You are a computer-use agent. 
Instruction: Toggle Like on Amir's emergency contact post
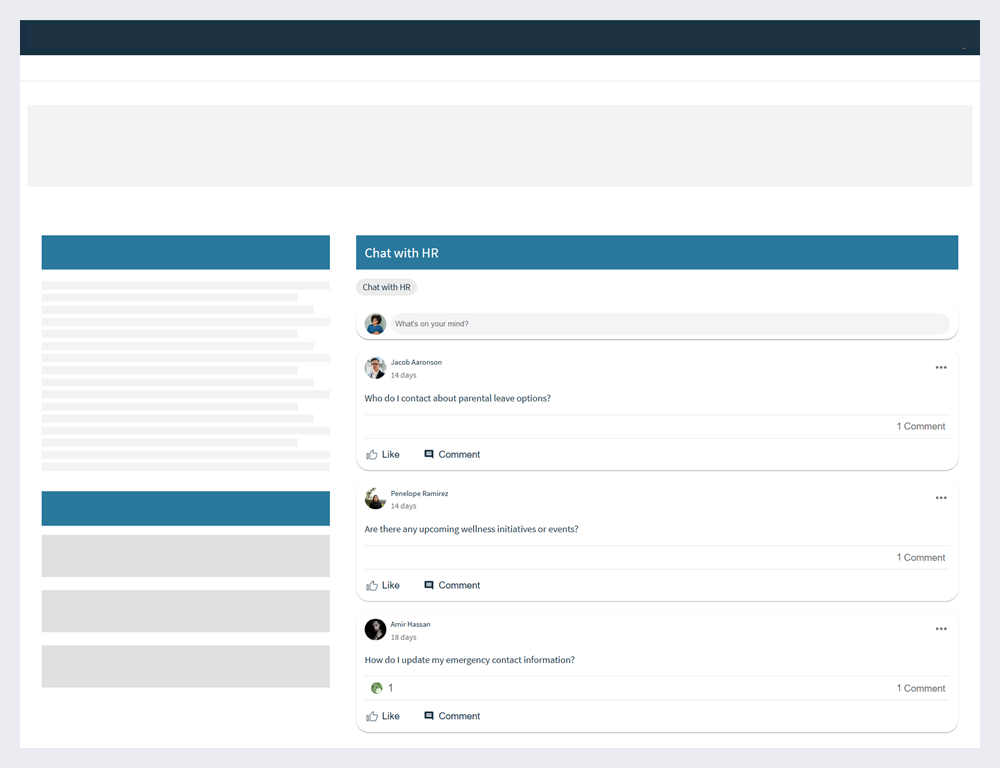point(384,716)
